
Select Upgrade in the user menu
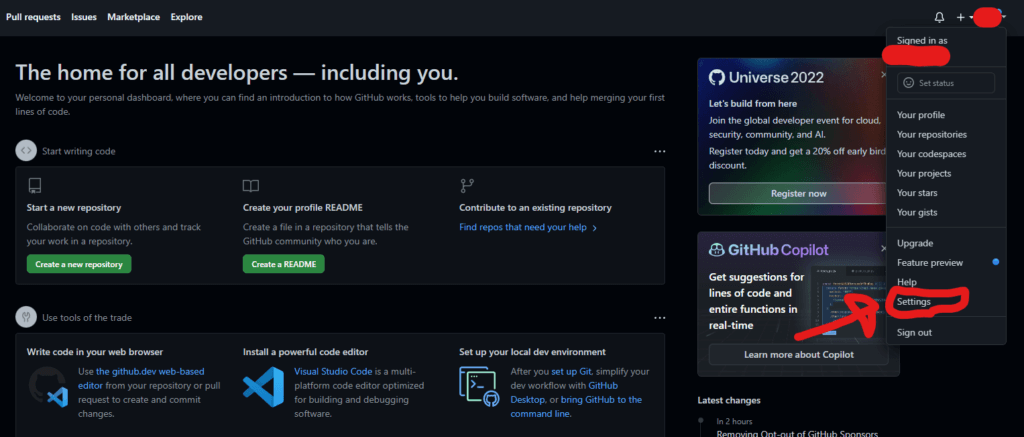[915, 243]
